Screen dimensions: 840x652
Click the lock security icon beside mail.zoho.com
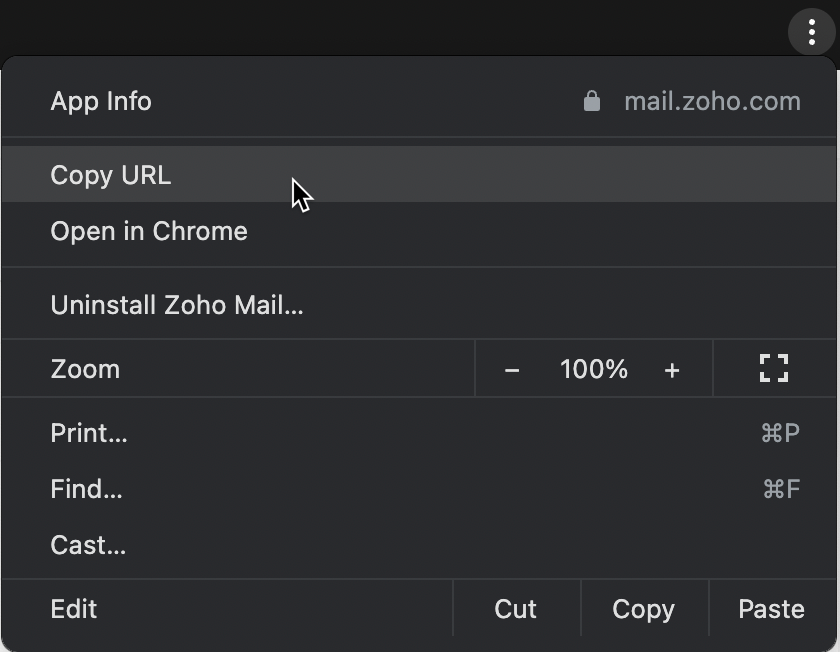[592, 100]
